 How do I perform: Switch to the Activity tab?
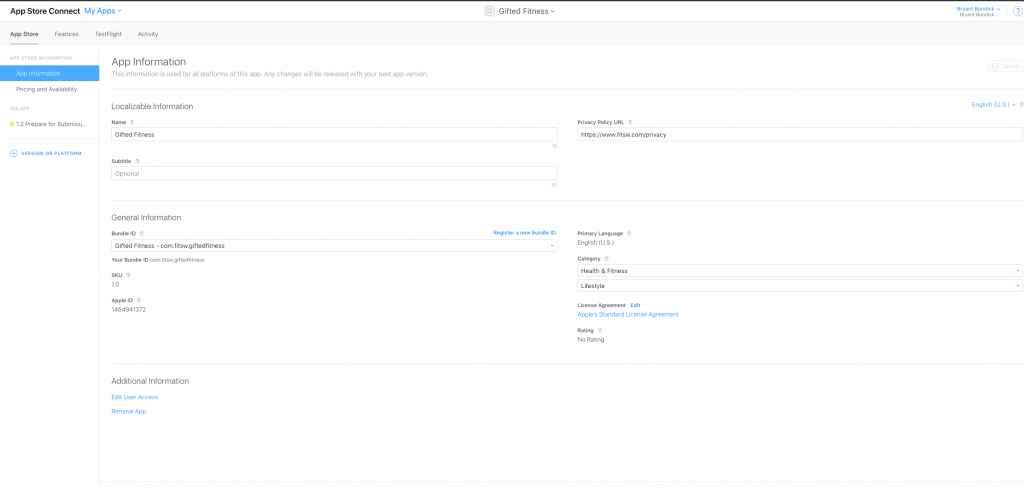(x=148, y=34)
